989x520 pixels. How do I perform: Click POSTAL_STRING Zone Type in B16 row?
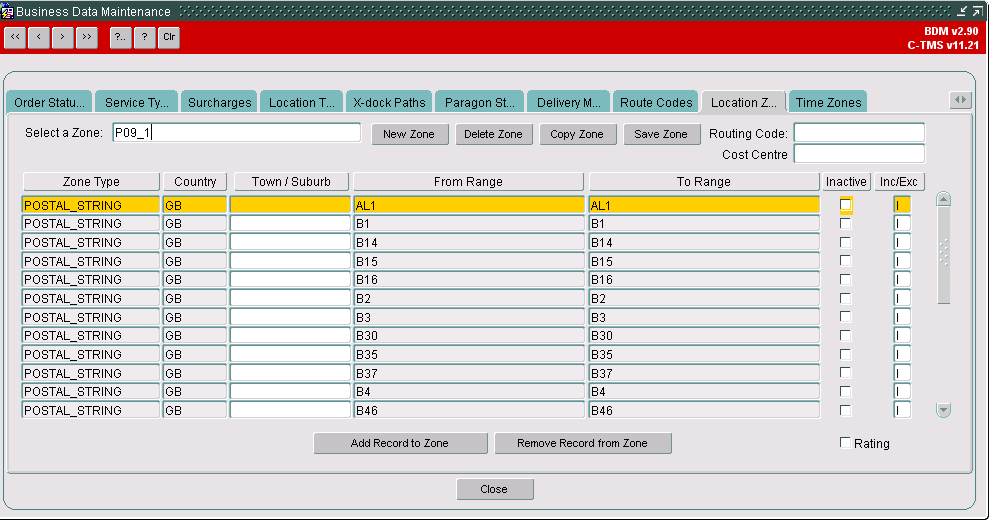pos(91,280)
